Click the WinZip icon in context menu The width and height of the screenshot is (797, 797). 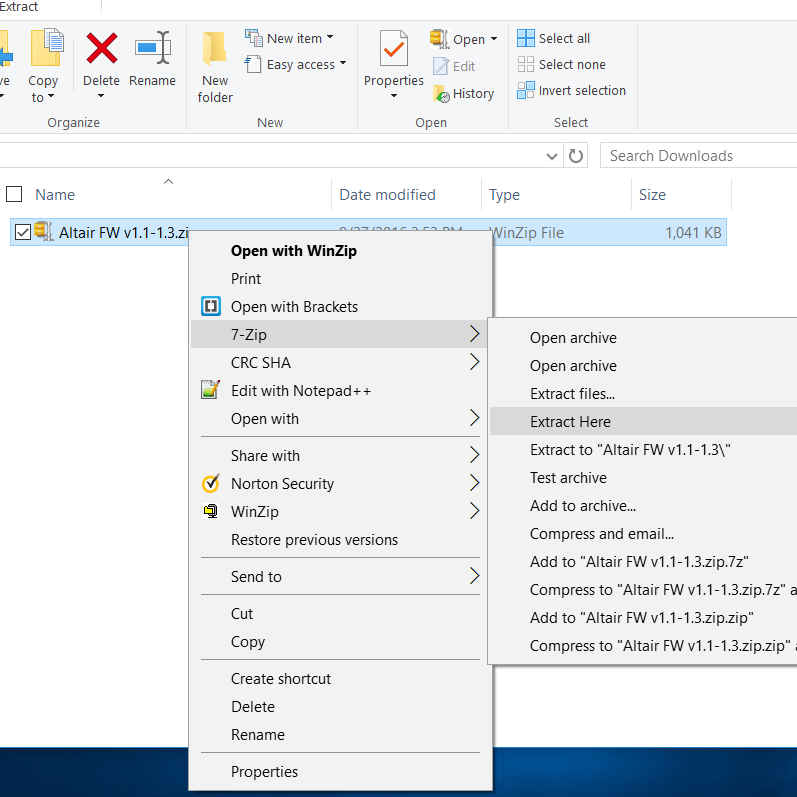(x=210, y=511)
